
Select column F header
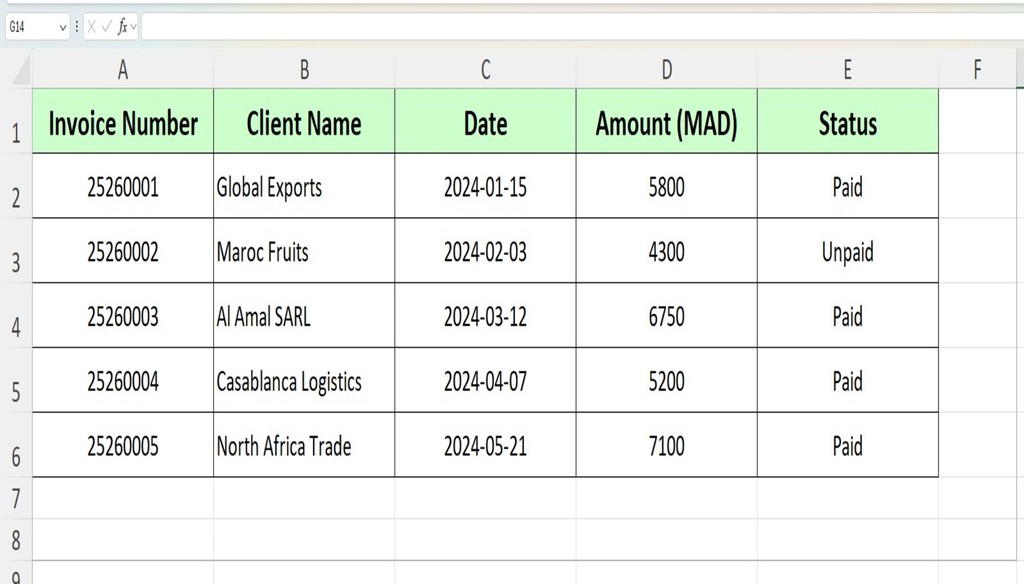tap(977, 69)
